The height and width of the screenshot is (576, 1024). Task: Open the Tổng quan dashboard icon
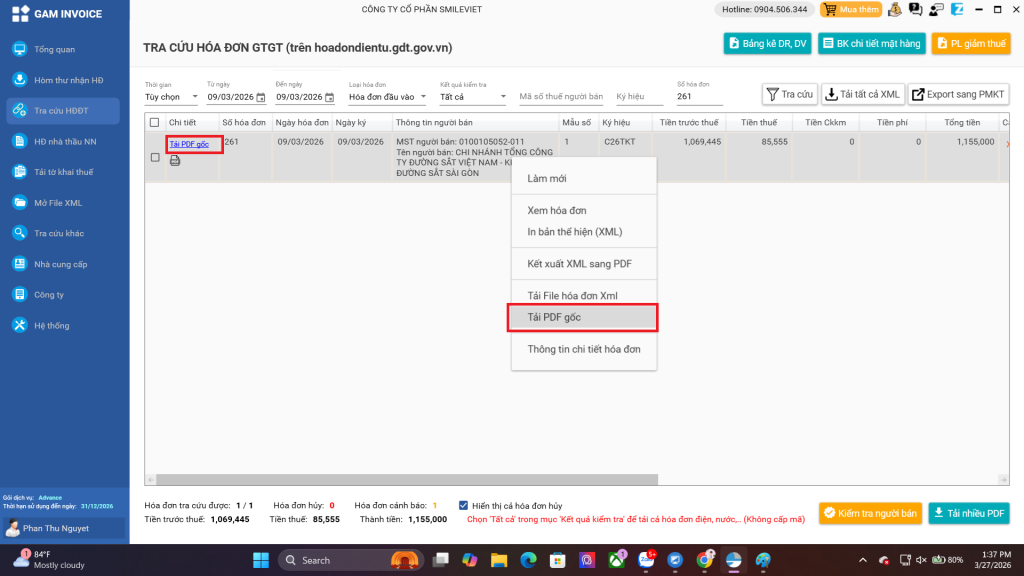(x=19, y=49)
